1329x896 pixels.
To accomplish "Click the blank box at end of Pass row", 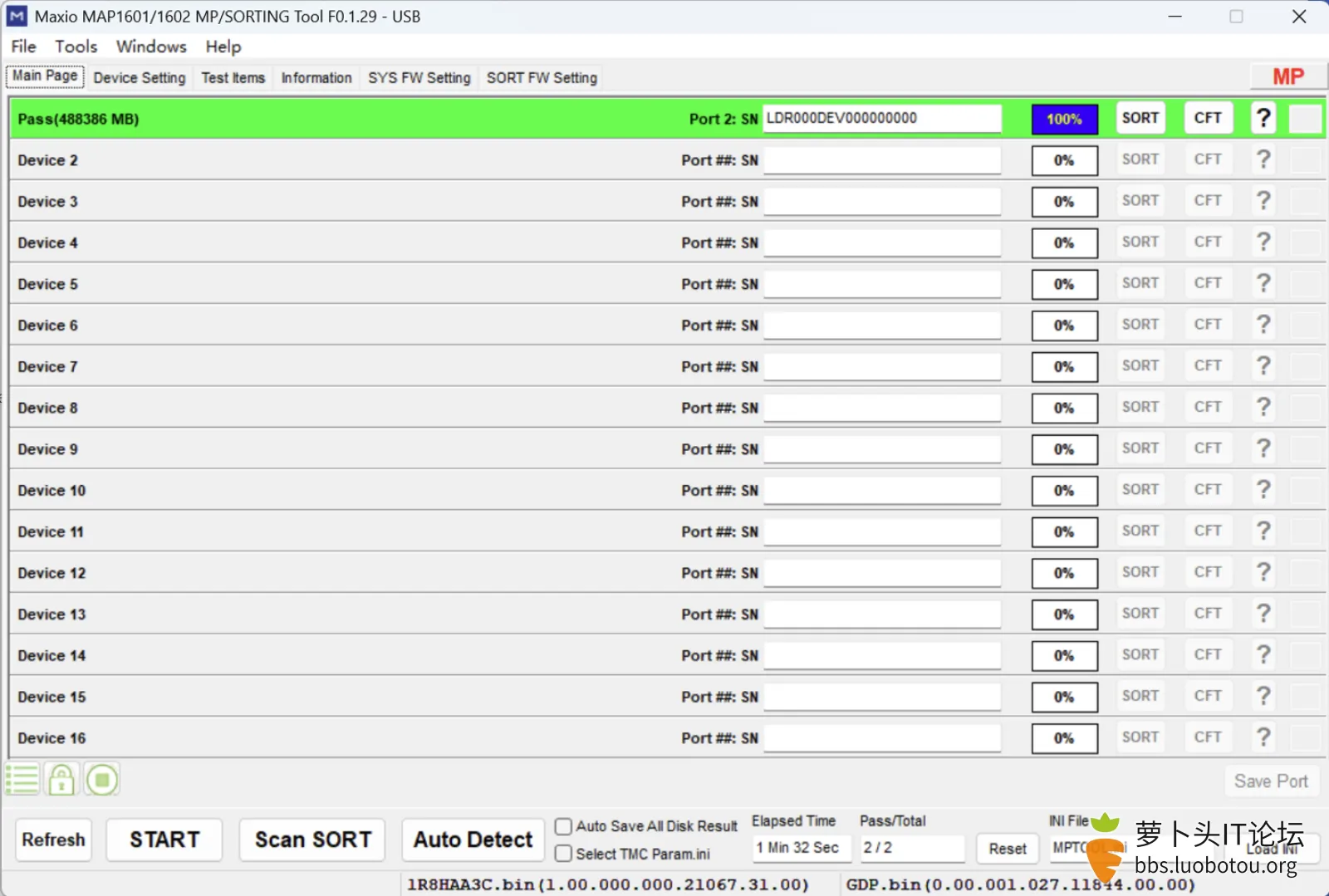I will coord(1306,119).
